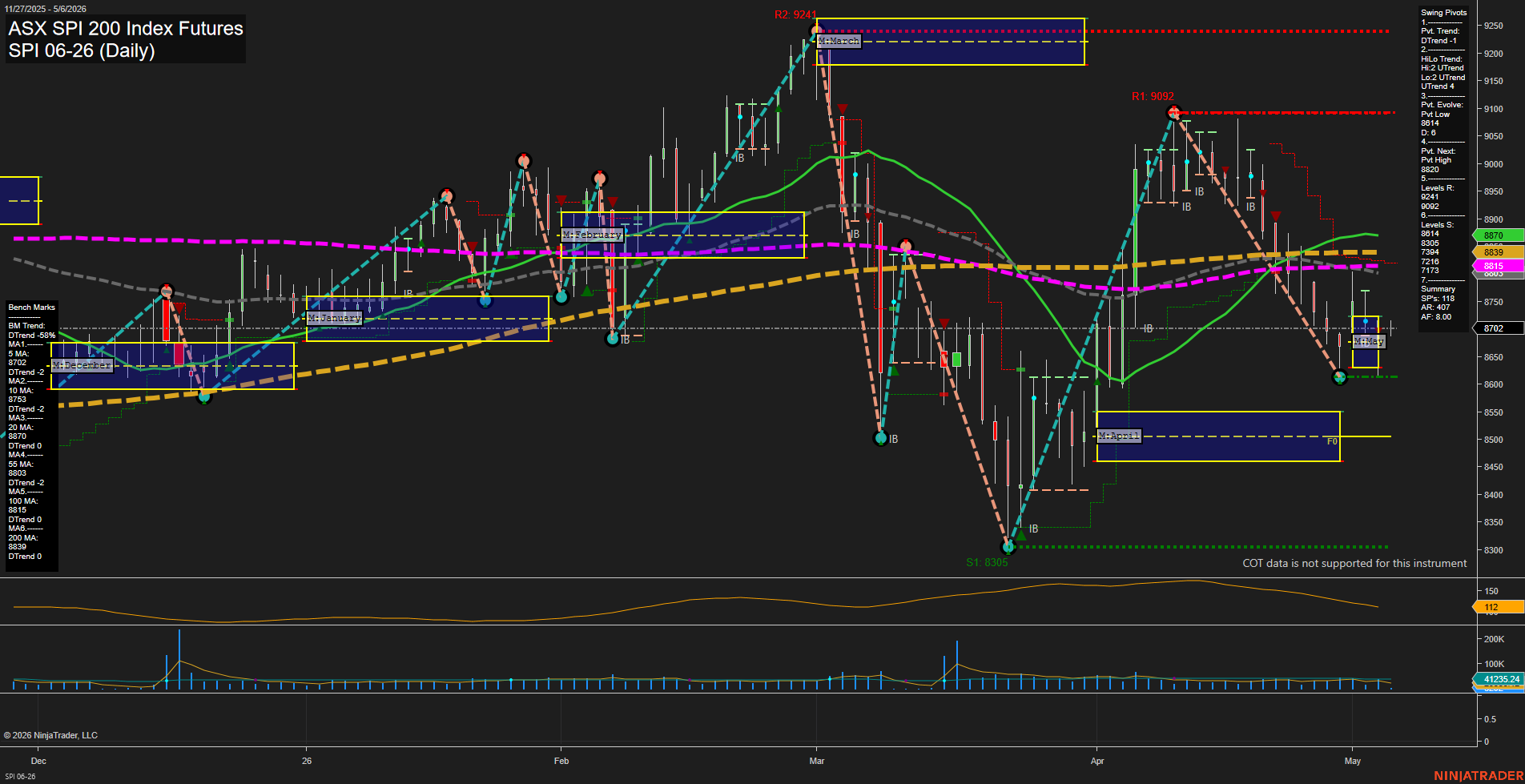
Task: Click the R2: 9241 resistance label
Action: coord(795,14)
